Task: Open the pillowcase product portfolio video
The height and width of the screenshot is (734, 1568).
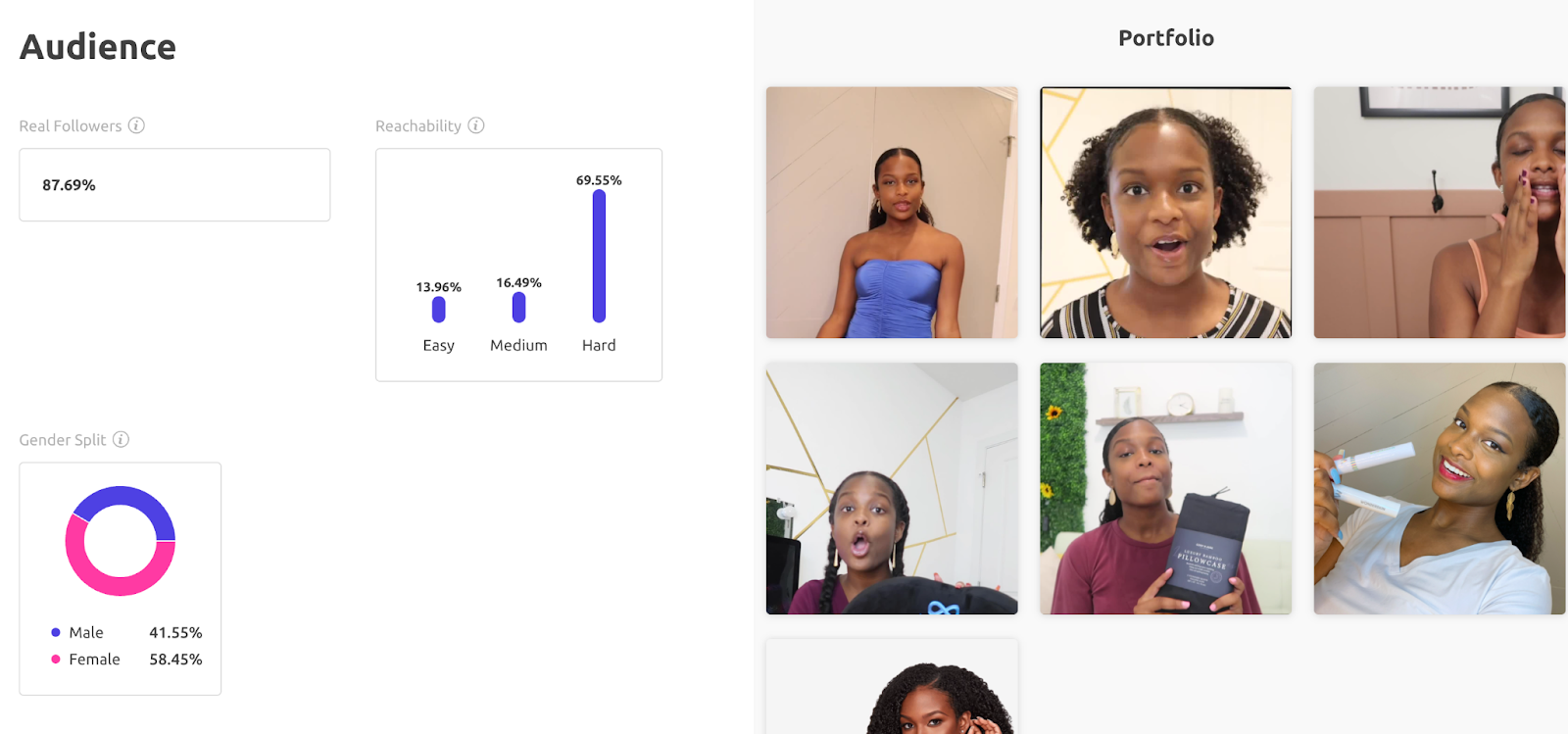Action: [x=1165, y=489]
